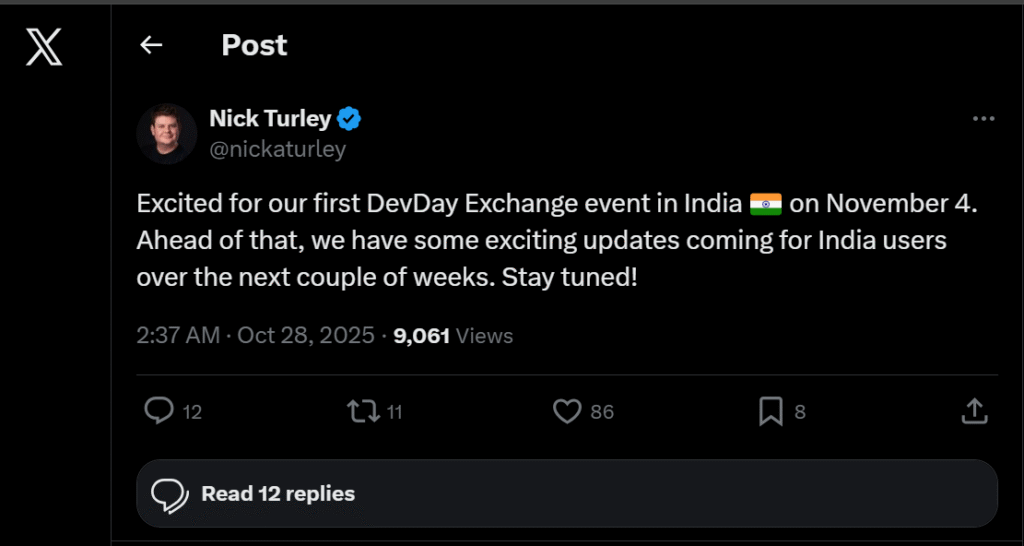This screenshot has height=546, width=1024.
Task: Like the post with the heart icon
Action: click(567, 411)
